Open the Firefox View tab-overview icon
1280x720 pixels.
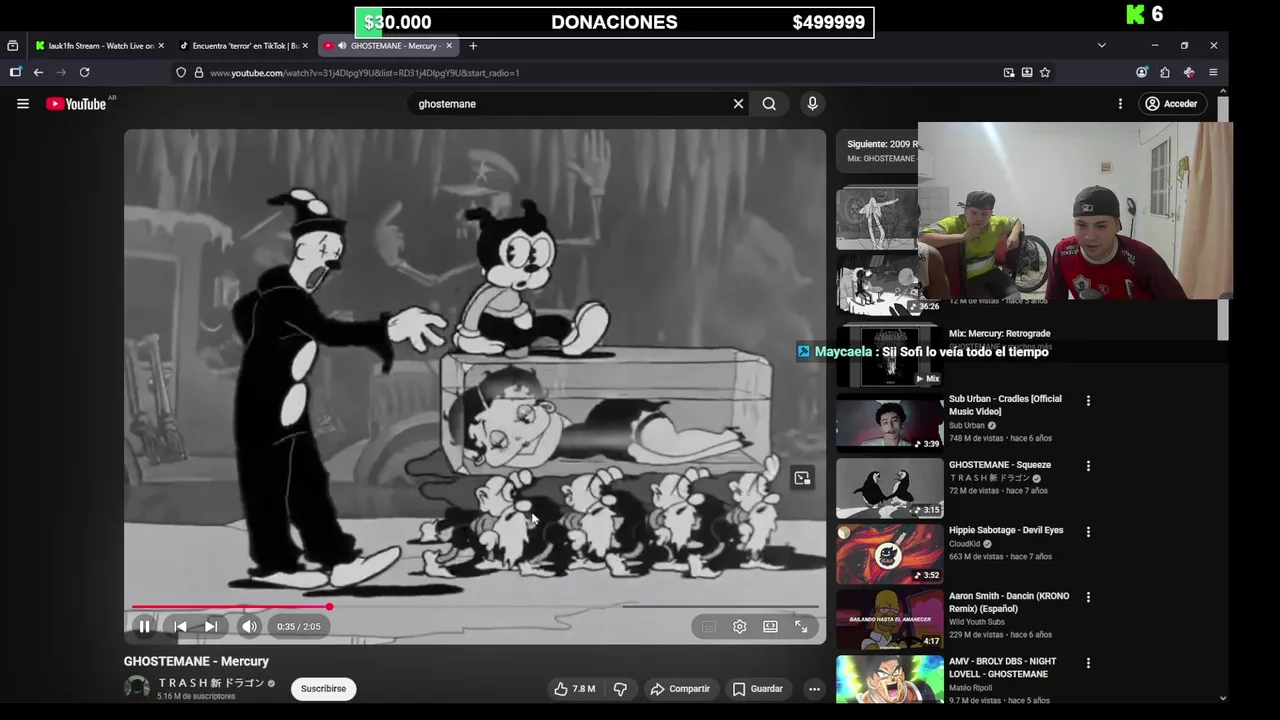point(12,46)
